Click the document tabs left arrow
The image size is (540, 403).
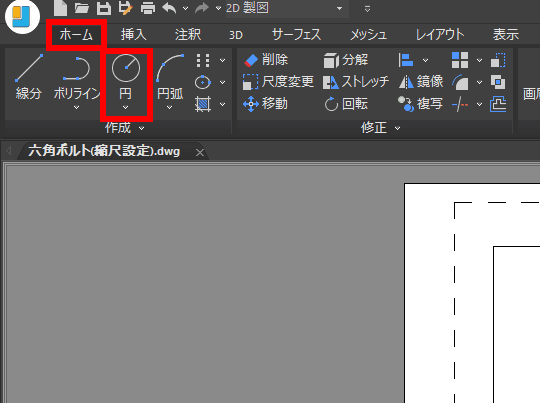tap(9, 151)
